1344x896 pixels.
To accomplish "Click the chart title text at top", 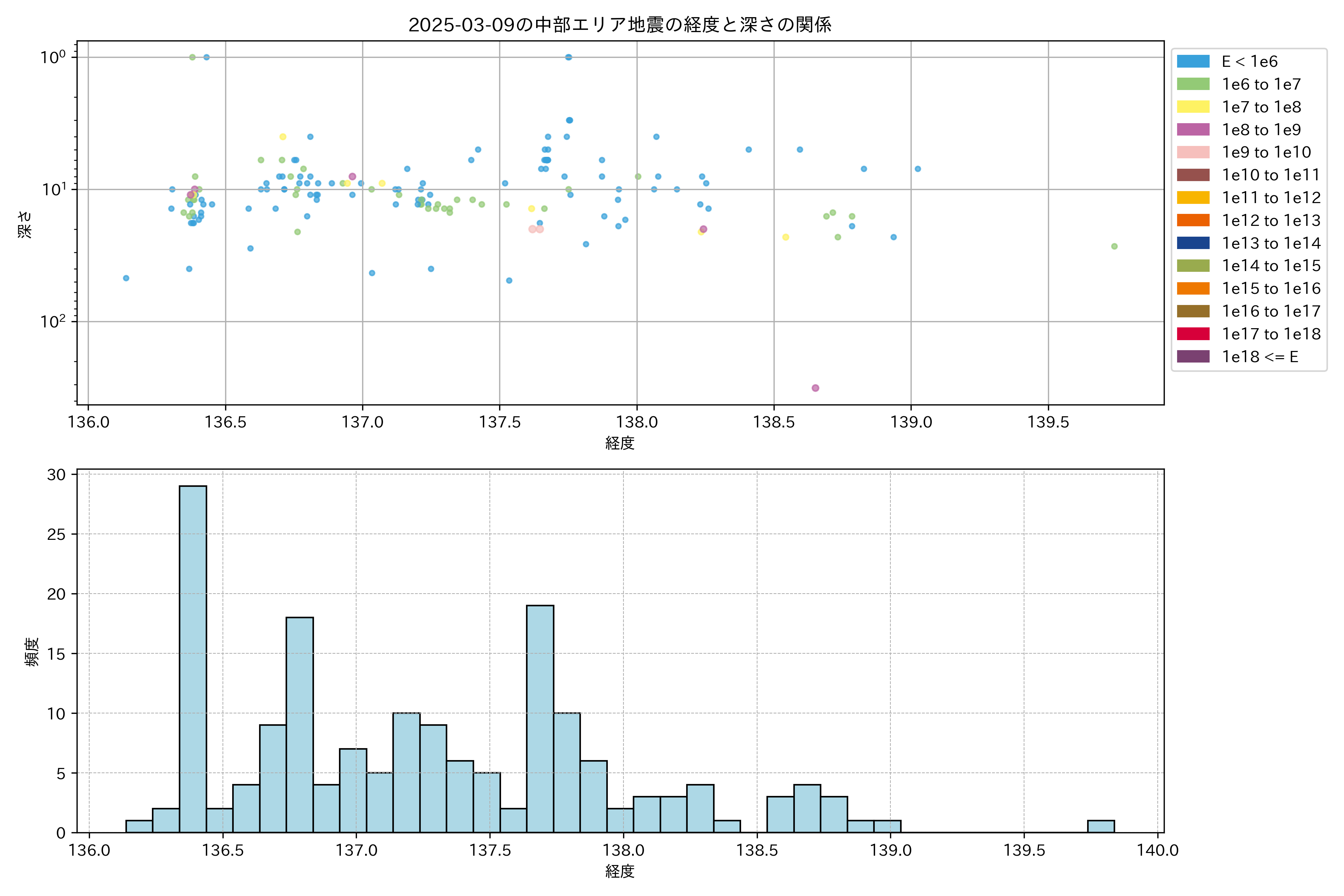I will coord(619,25).
